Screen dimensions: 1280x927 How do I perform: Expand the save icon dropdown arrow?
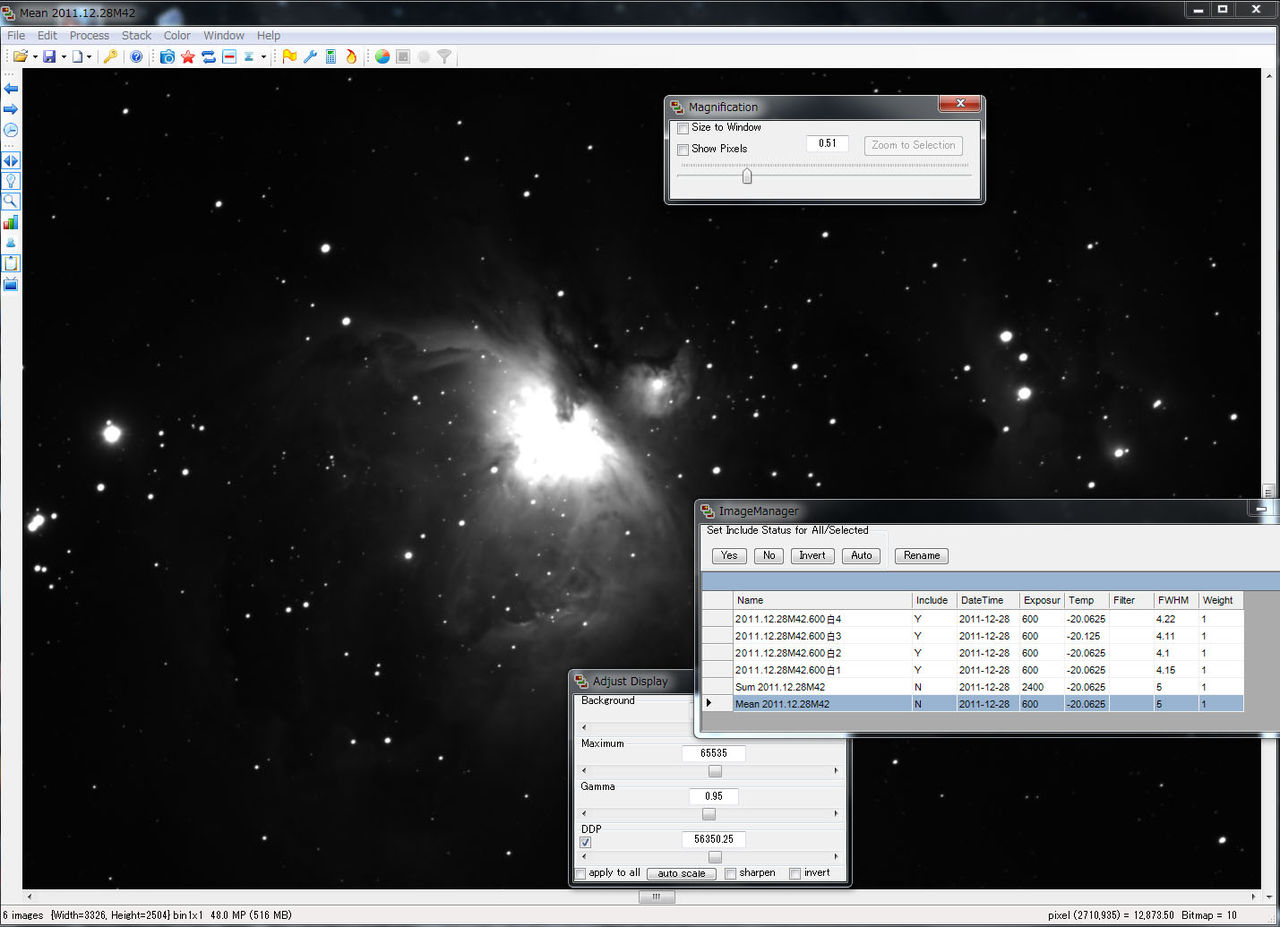click(x=63, y=57)
